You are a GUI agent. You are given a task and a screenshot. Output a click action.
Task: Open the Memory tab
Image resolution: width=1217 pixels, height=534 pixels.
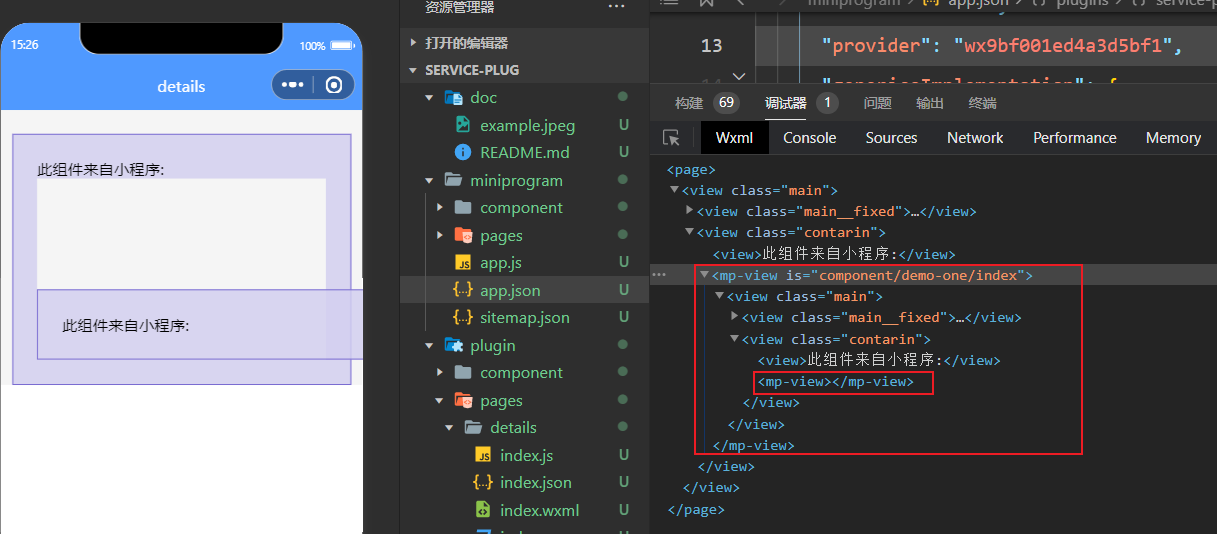[x=1173, y=138]
